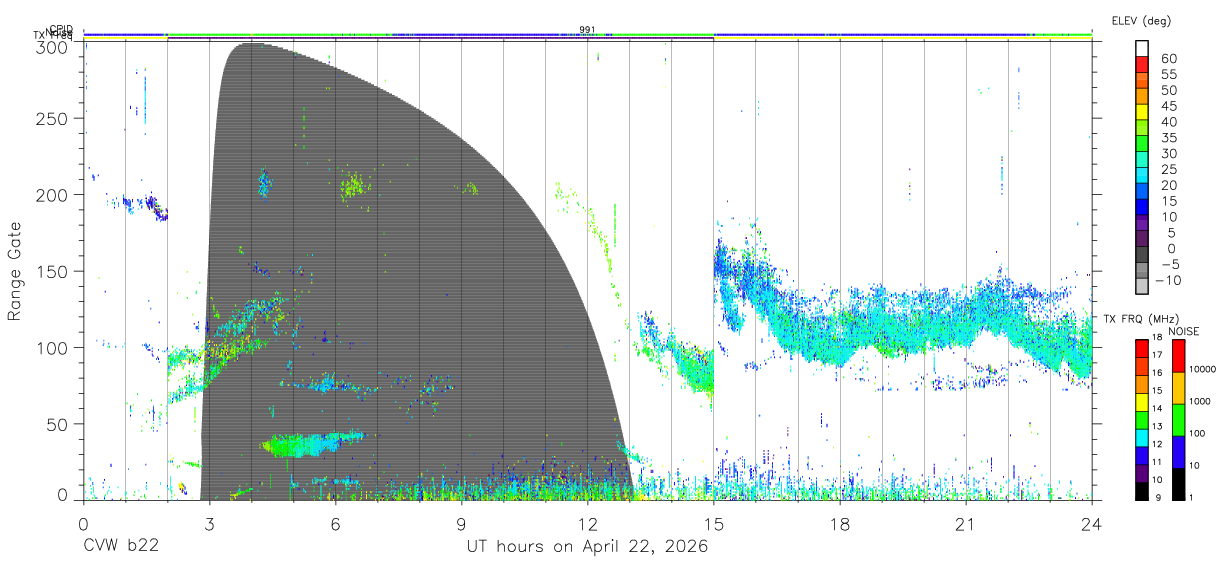Click the noise color strip above the plot
This screenshot has height=567, width=1228.
[587, 36]
